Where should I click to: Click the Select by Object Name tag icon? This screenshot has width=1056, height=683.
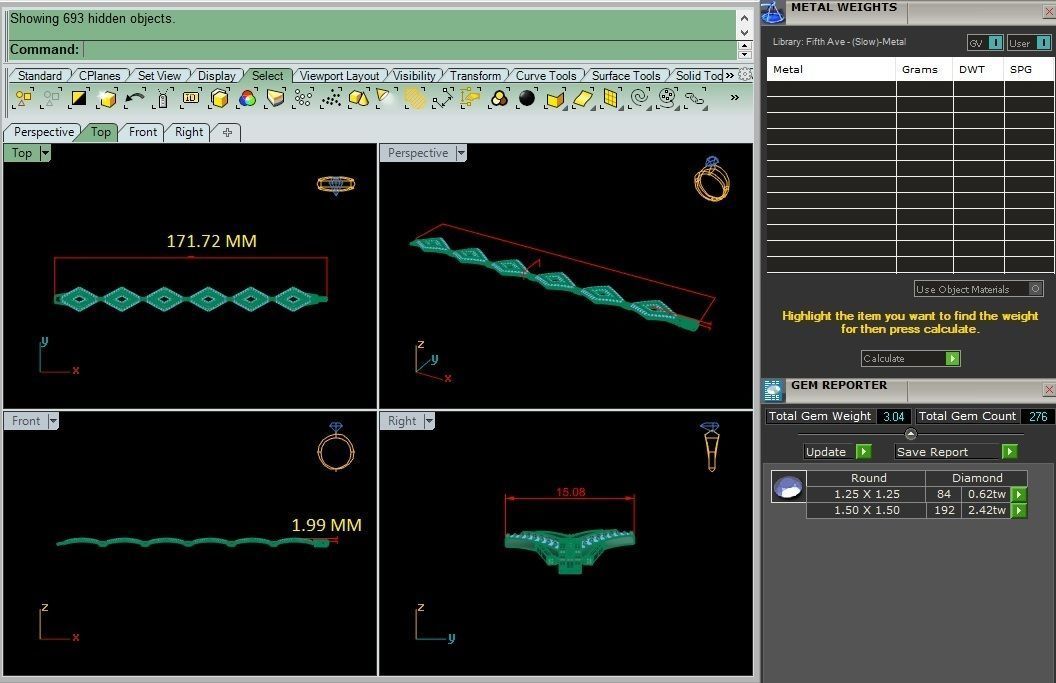coord(163,99)
